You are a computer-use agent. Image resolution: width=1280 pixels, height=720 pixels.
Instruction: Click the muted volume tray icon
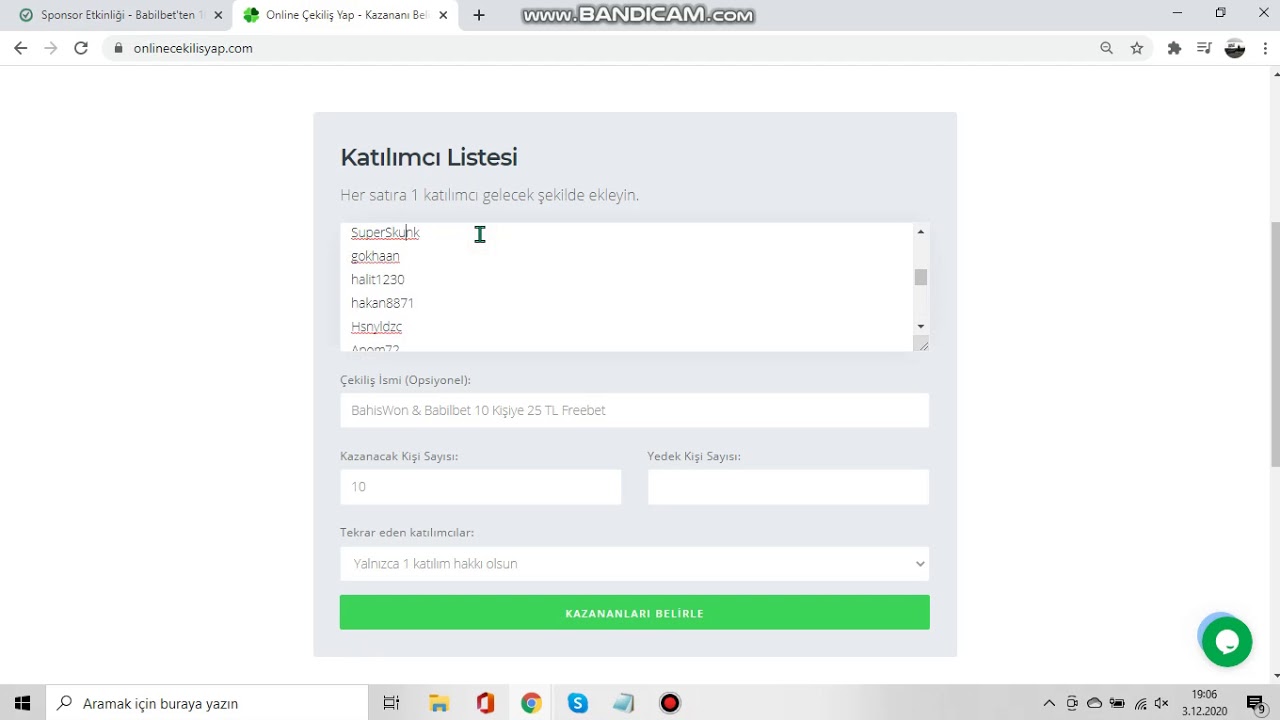click(x=1162, y=703)
